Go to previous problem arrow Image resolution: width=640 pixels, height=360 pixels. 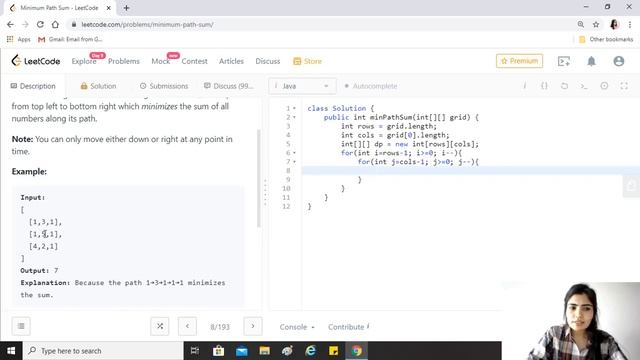click(x=187, y=326)
